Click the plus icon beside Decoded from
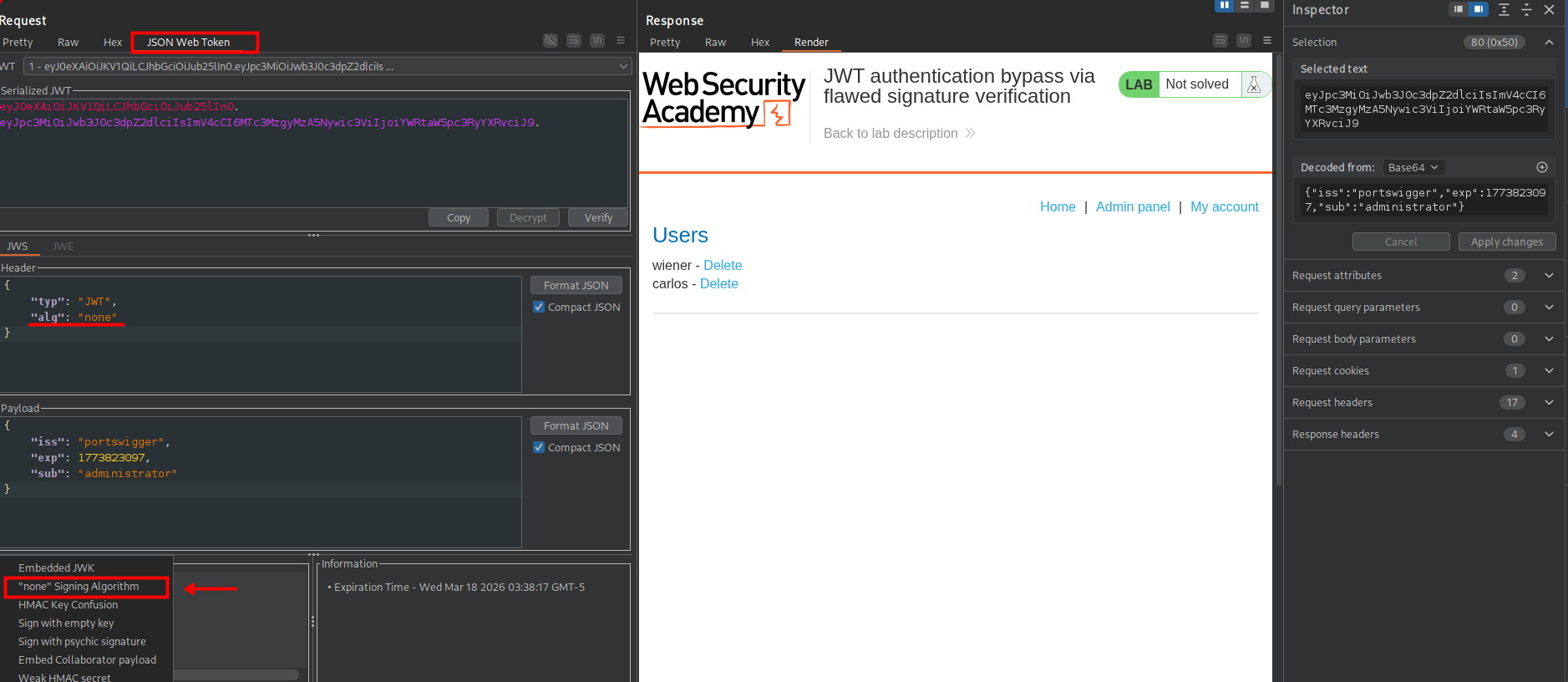 tap(1542, 167)
